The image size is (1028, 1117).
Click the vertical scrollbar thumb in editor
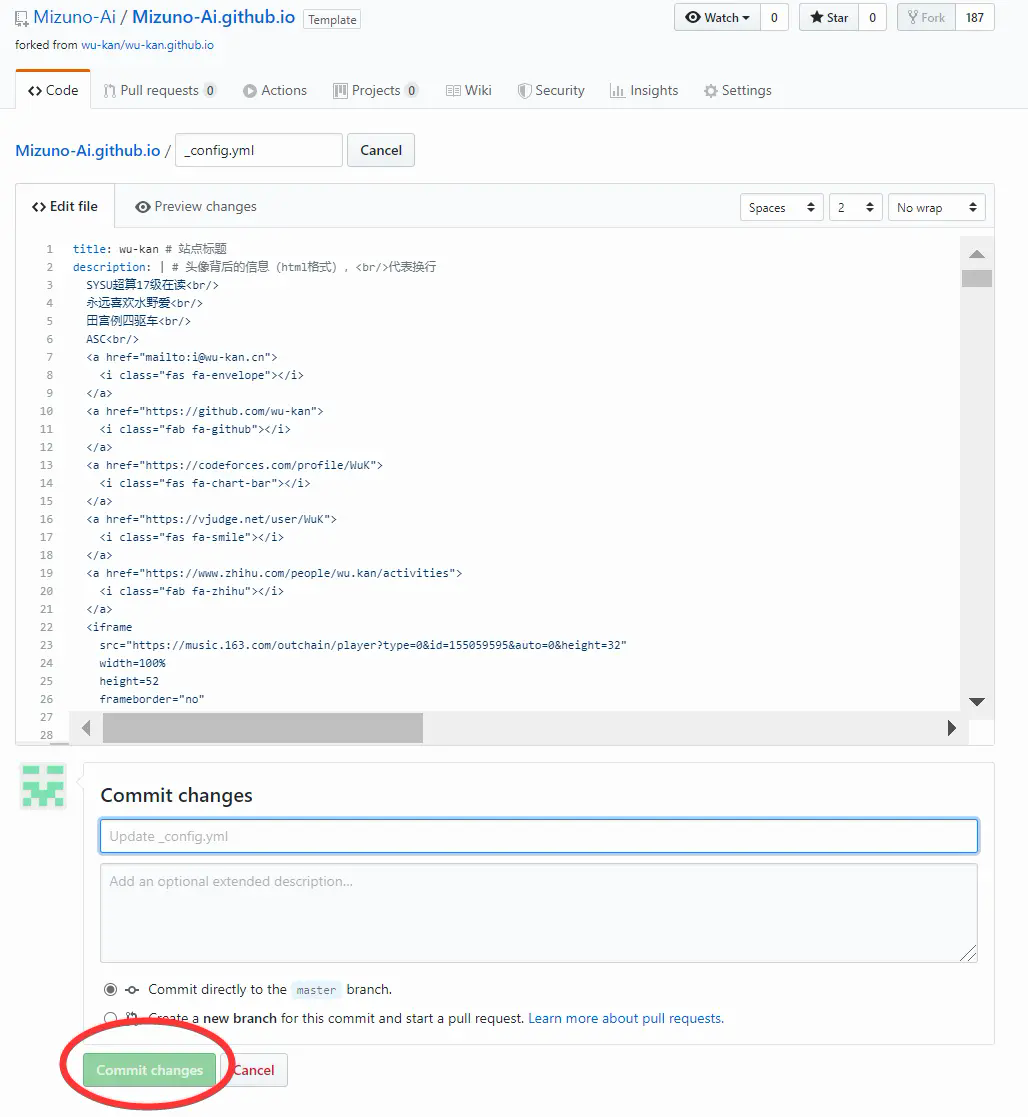coord(977,279)
